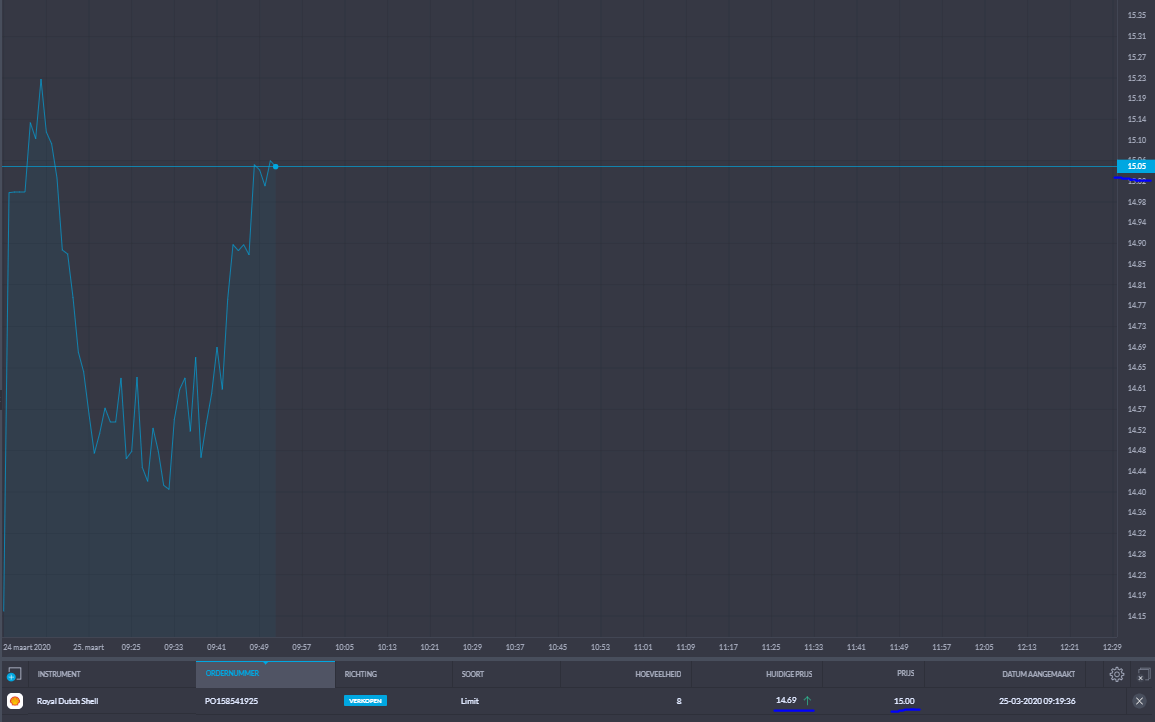Click the 09:57 time axis label
The image size is (1155, 722).
point(301,647)
